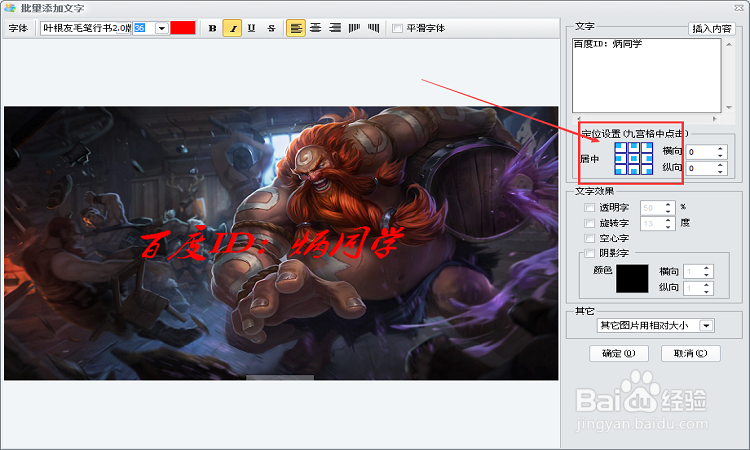750x450 pixels.
Task: Expand the 其它图片用相对大小 dropdown
Action: pyautogui.click(x=706, y=326)
